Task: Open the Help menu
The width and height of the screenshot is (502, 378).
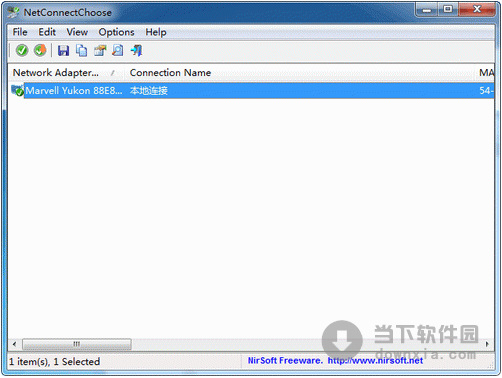Action: (x=156, y=32)
